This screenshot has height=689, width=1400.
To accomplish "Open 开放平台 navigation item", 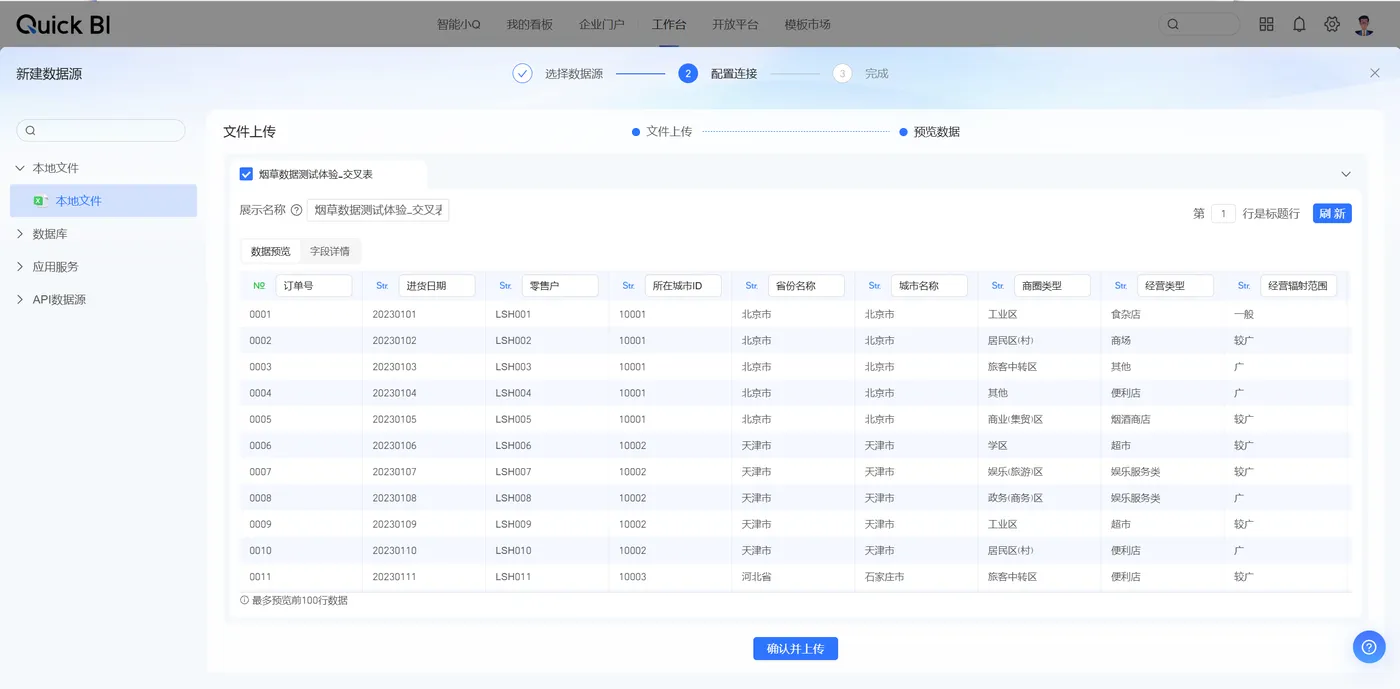I will click(x=735, y=24).
